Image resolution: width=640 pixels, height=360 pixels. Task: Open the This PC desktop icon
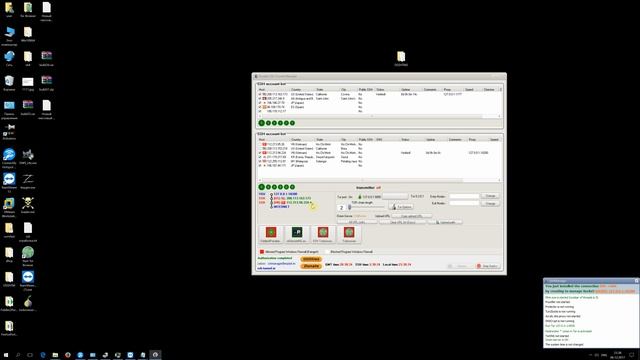[x=9, y=36]
